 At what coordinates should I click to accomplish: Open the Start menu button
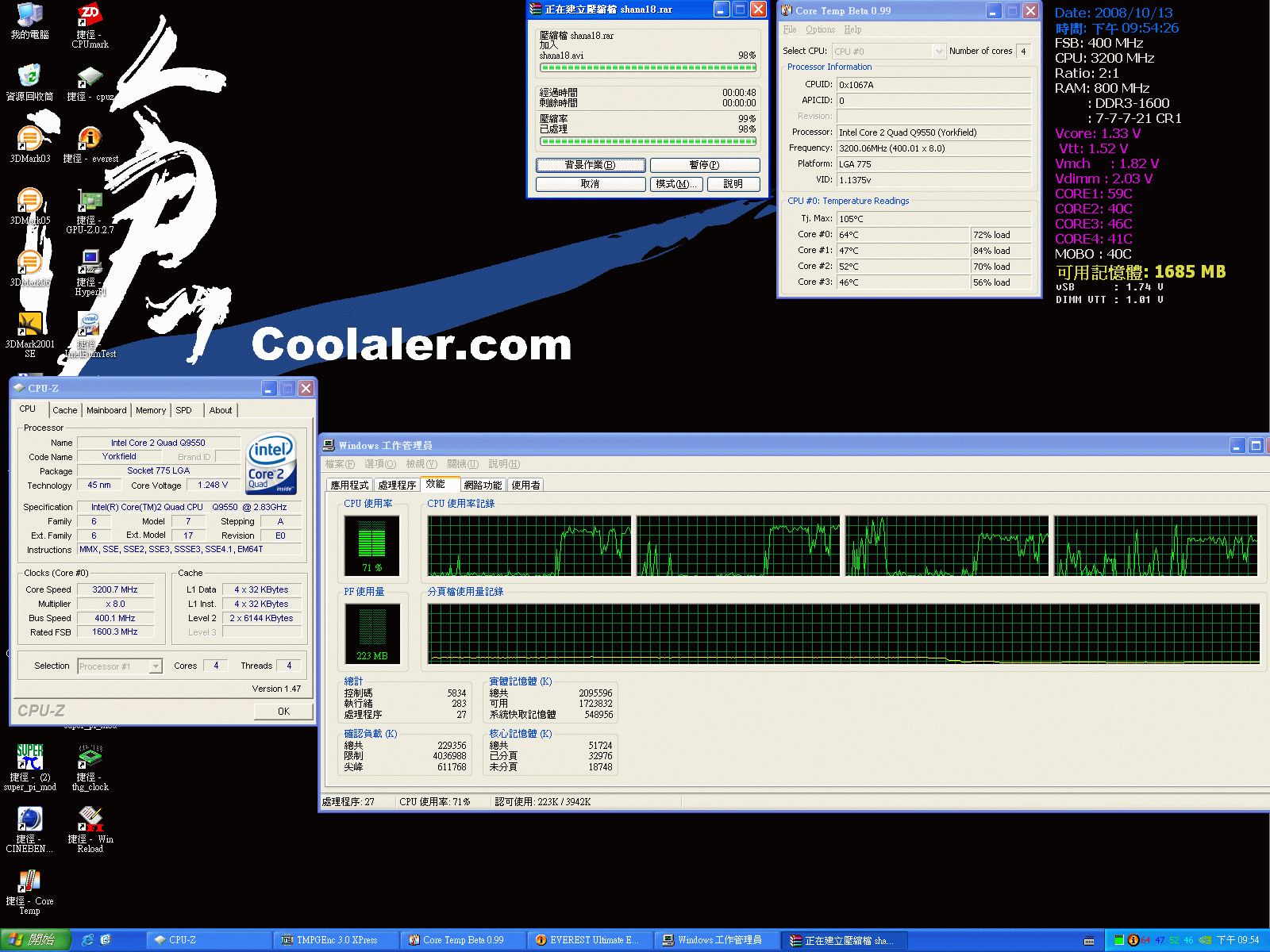35,940
